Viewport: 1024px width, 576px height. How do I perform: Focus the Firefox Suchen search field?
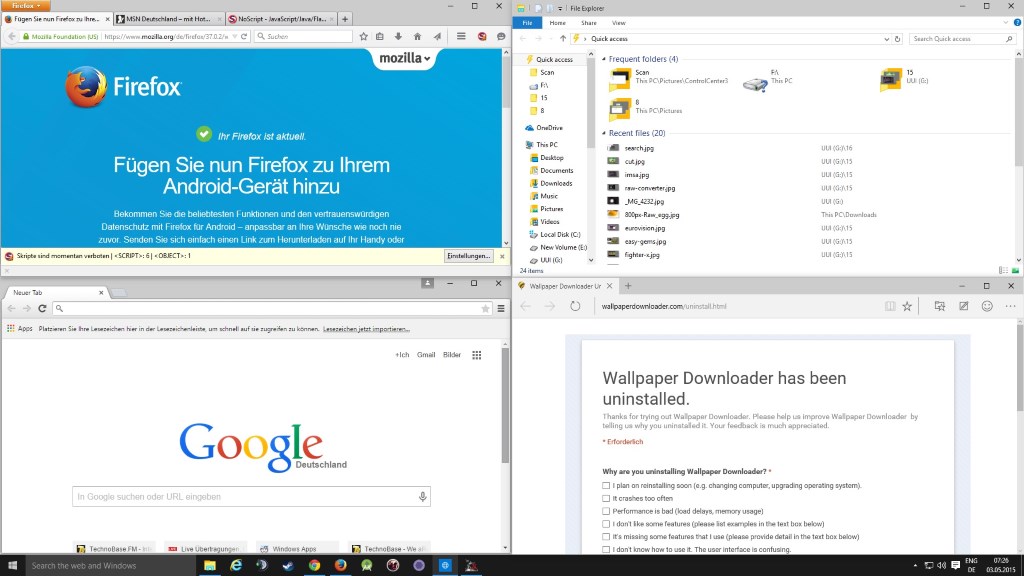304,37
